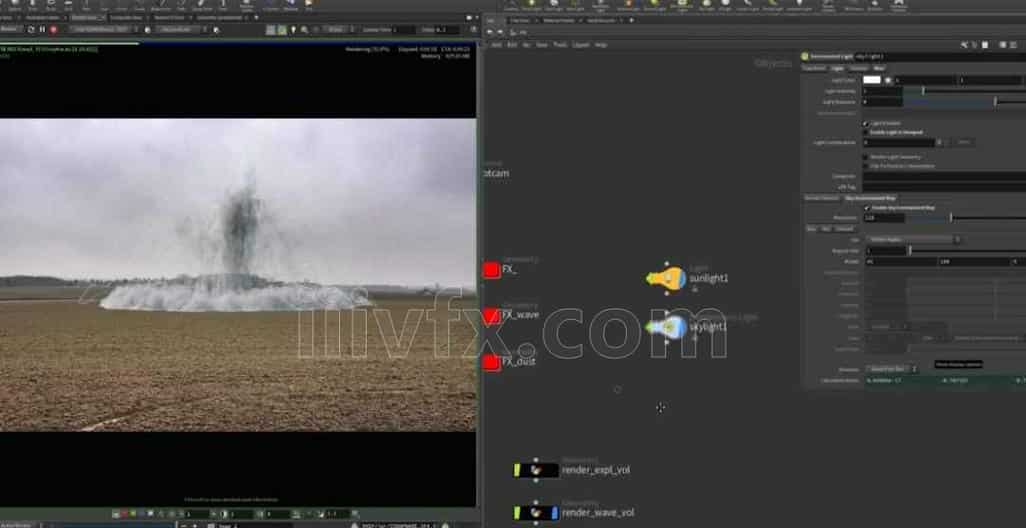Click the Categories input field
This screenshot has height=528, width=1026.
[944, 176]
